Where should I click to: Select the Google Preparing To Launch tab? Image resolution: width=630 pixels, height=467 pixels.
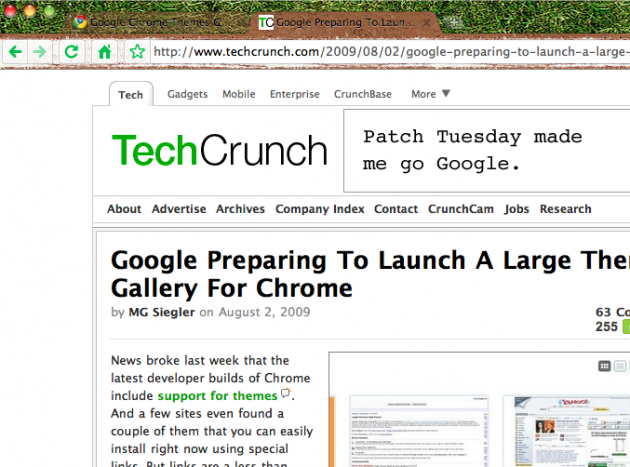[346, 23]
